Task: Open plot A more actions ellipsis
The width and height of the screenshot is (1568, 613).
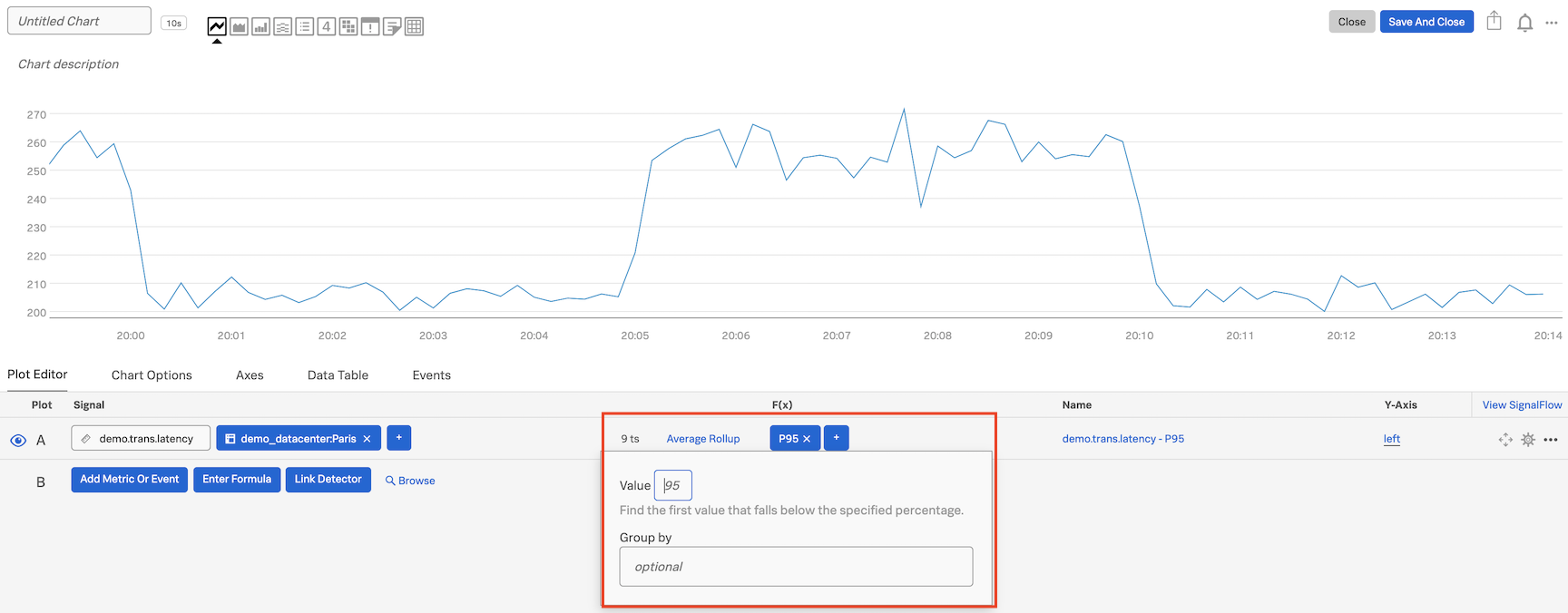Action: 1550,440
